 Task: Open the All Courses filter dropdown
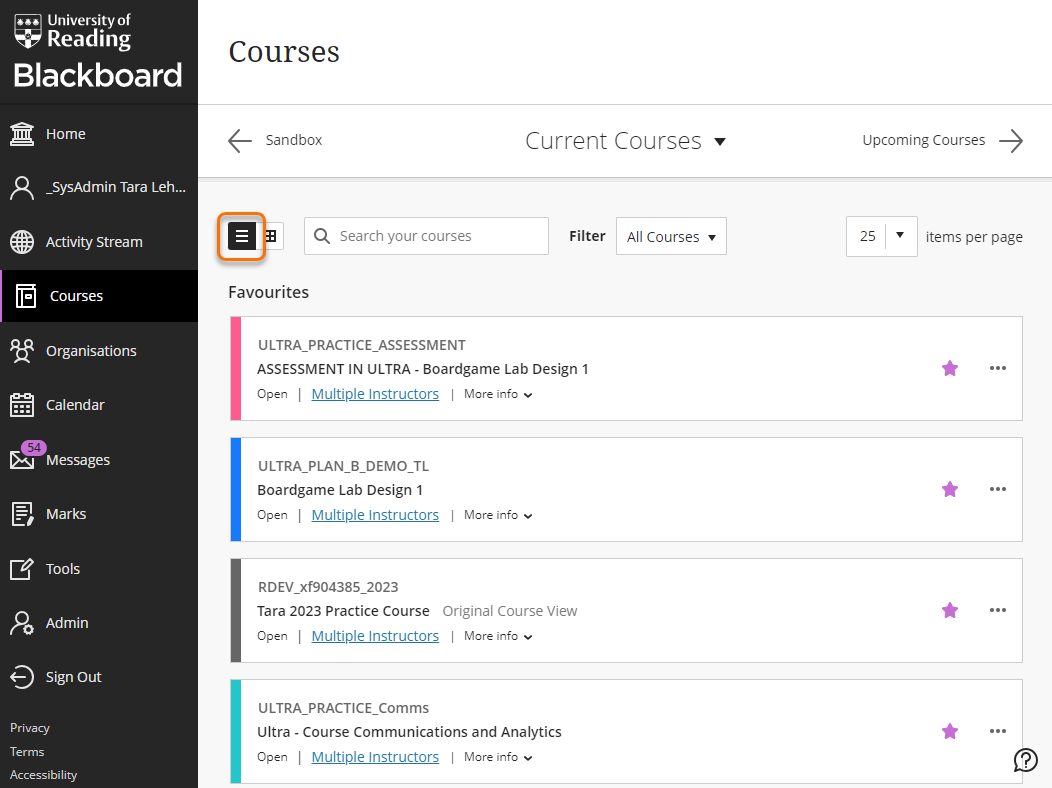point(671,236)
